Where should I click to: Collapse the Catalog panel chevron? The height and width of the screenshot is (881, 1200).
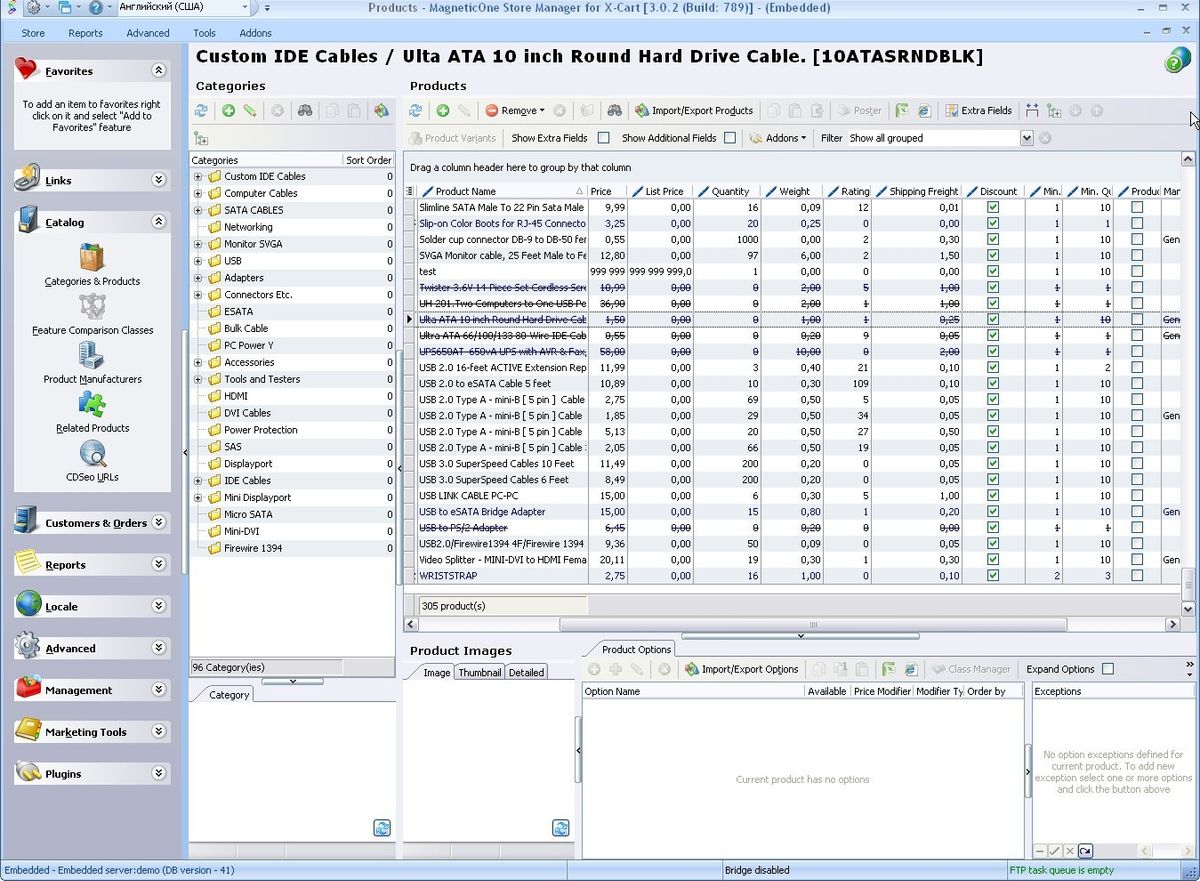(x=158, y=222)
